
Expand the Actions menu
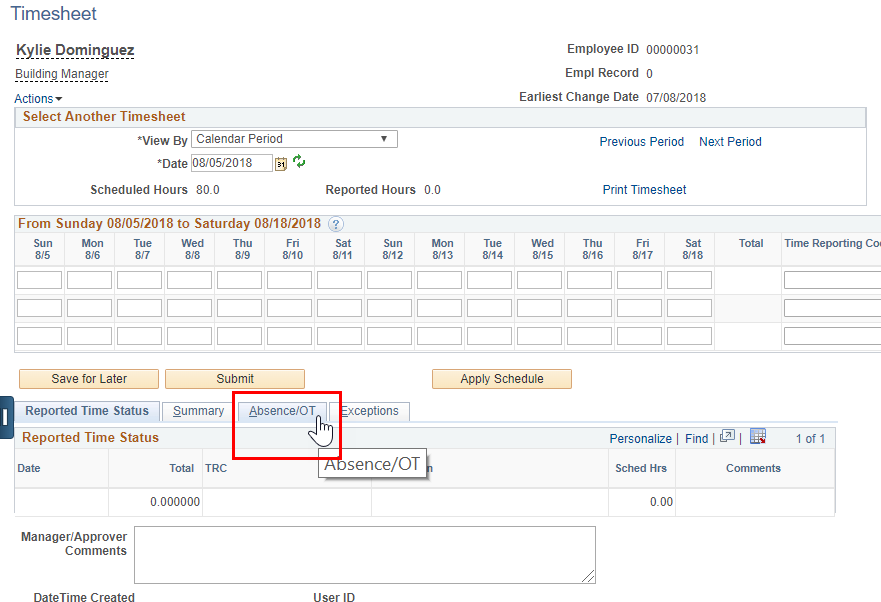35,98
